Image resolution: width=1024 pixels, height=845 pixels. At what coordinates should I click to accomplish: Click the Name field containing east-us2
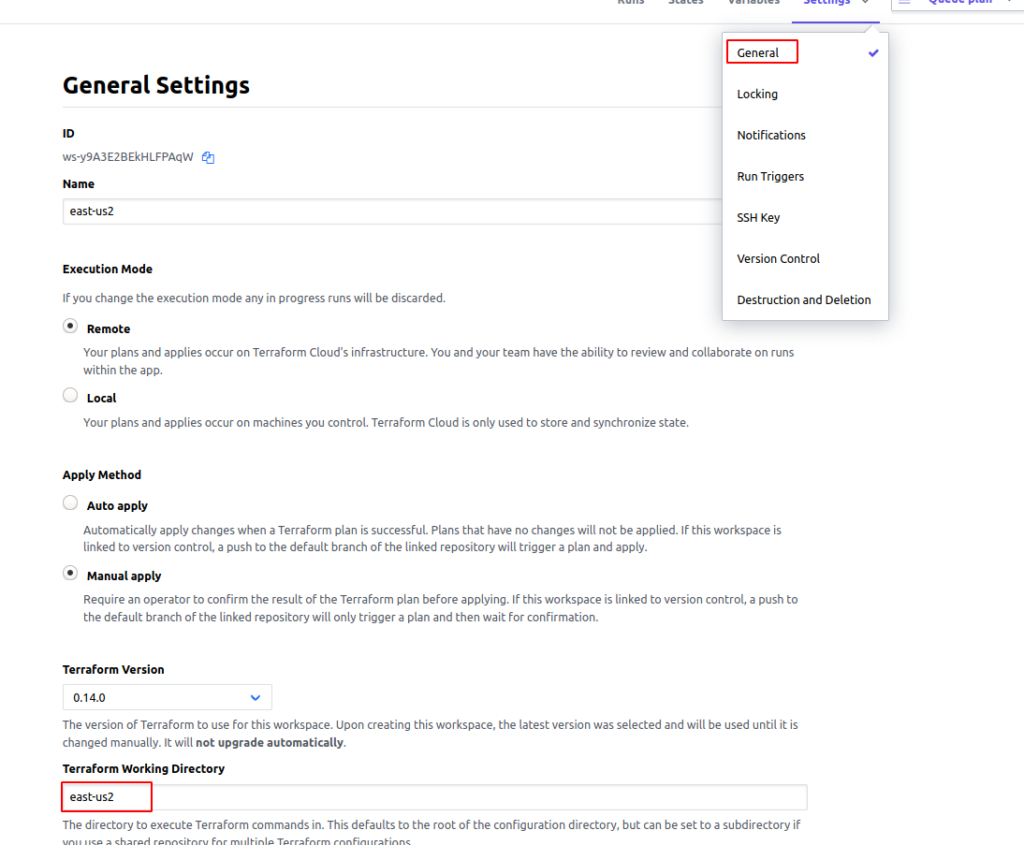pyautogui.click(x=392, y=212)
